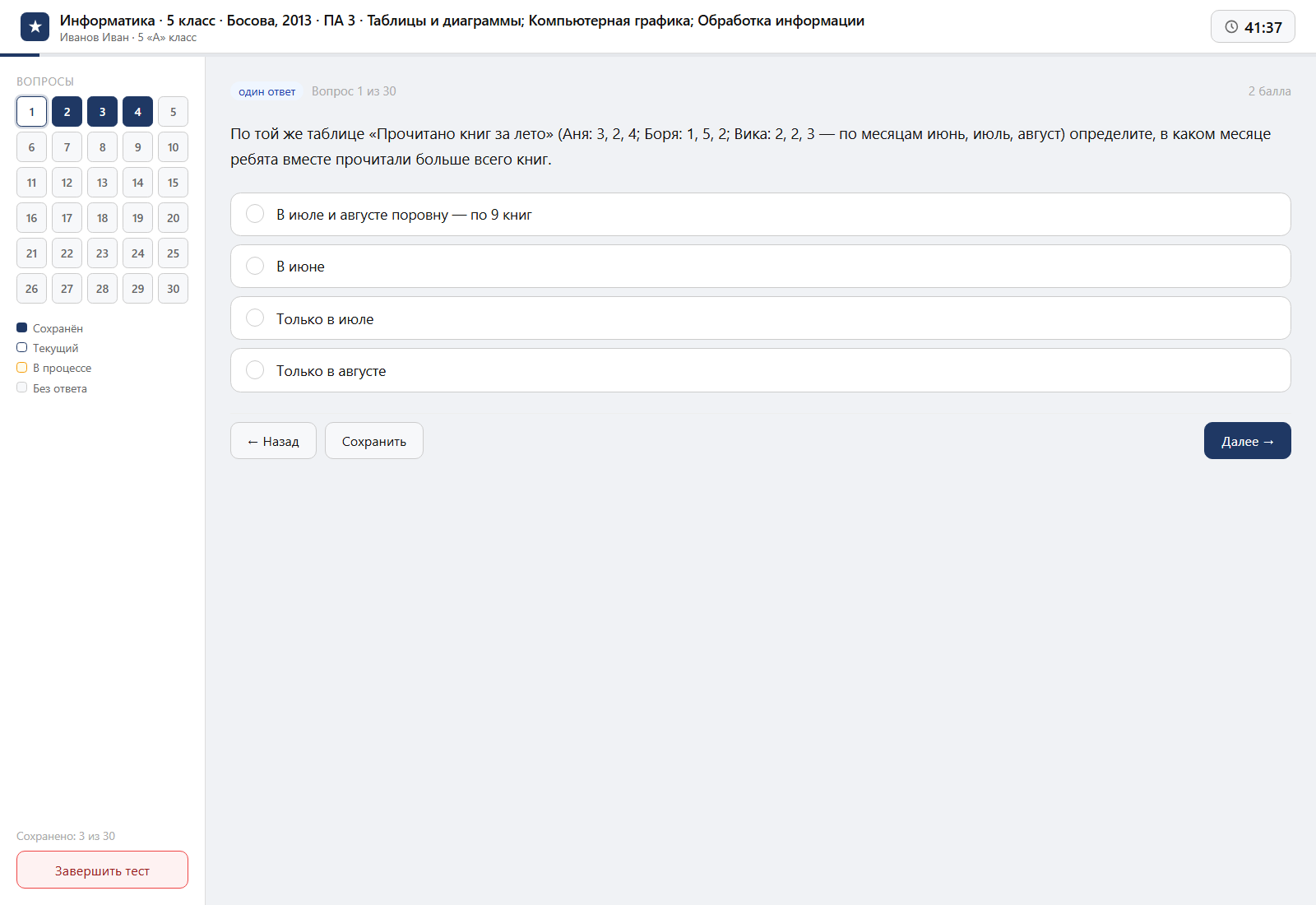Viewport: 1316px width, 905px height.
Task: Click the clock timer icon
Action: pyautogui.click(x=1231, y=27)
